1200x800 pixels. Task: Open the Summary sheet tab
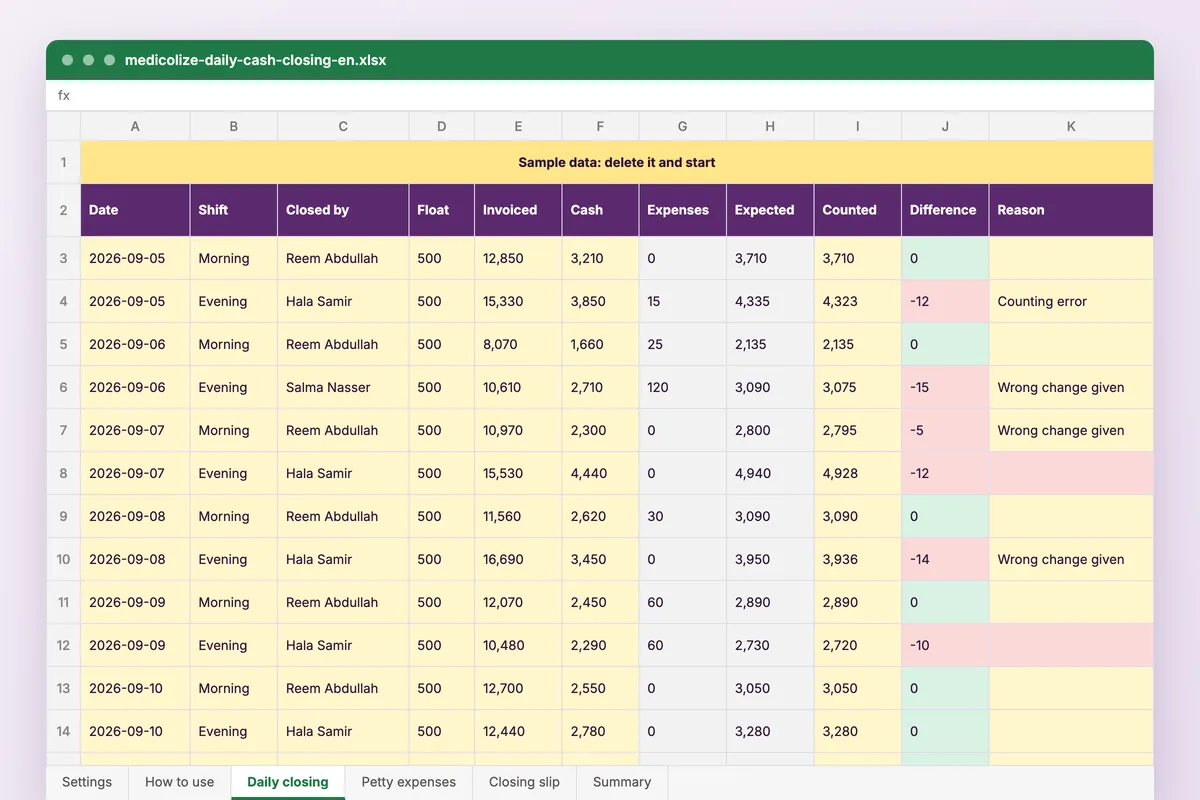coord(622,782)
